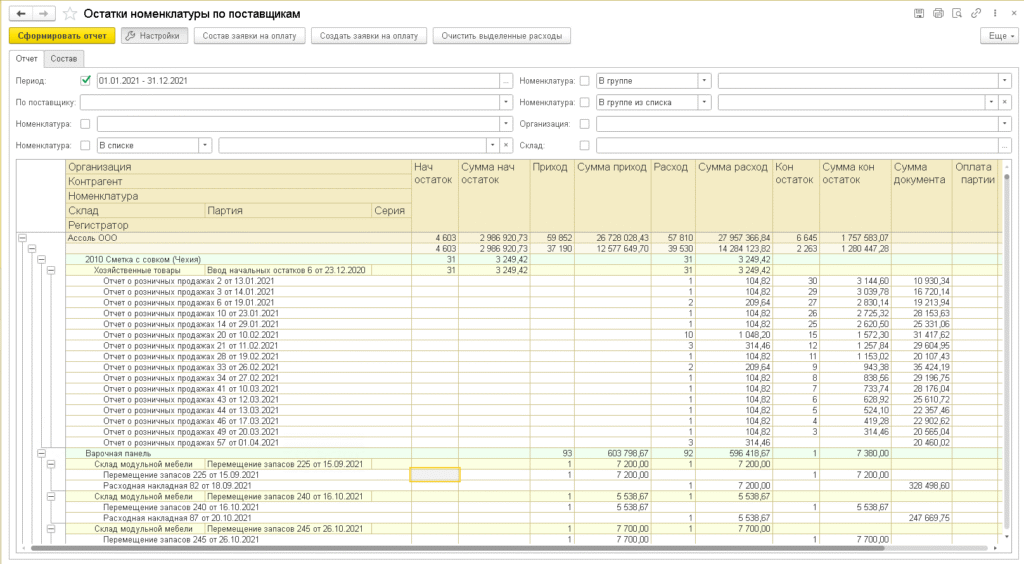This screenshot has height=564, width=1024.
Task: Enable the Организация filter checkbox
Action: [x=584, y=124]
